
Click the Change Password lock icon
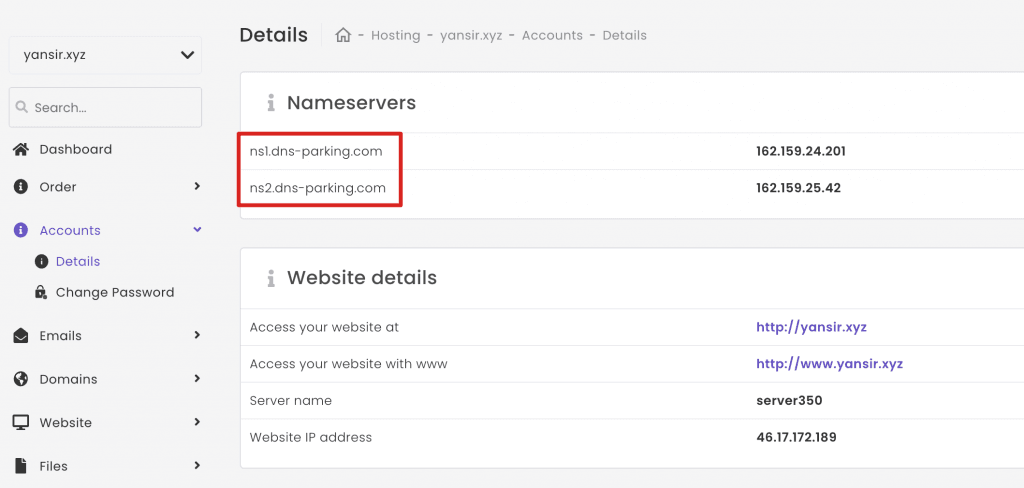tap(41, 293)
